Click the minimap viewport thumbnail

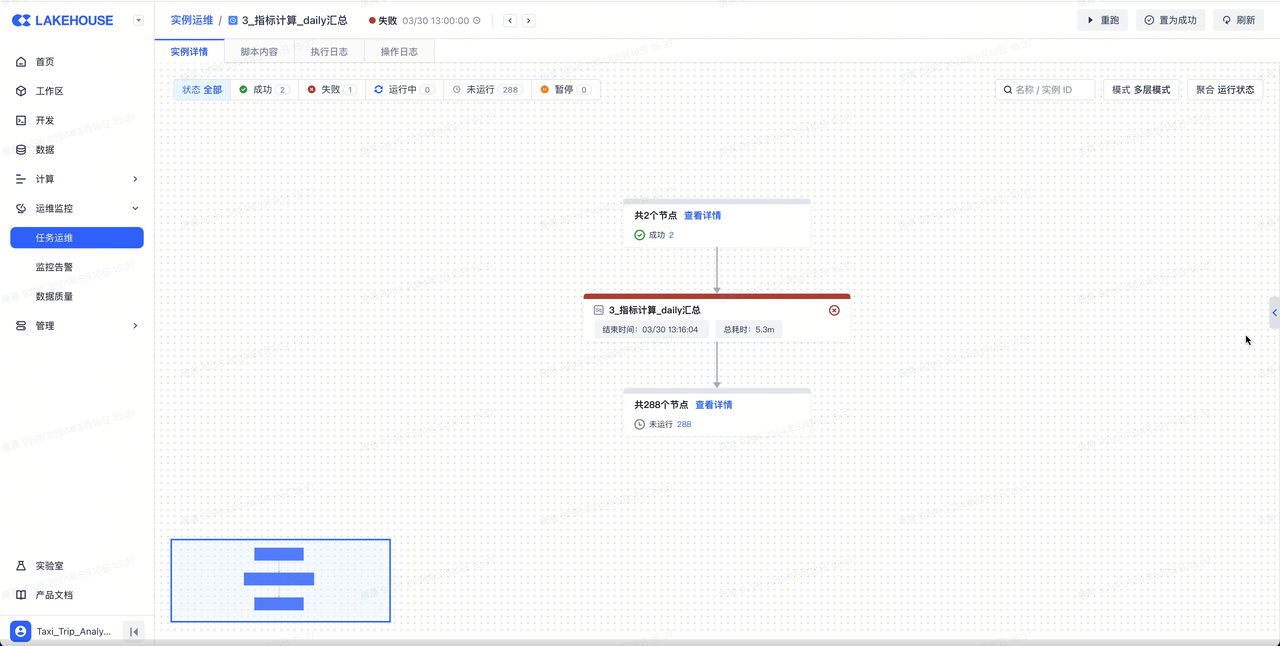coord(280,580)
